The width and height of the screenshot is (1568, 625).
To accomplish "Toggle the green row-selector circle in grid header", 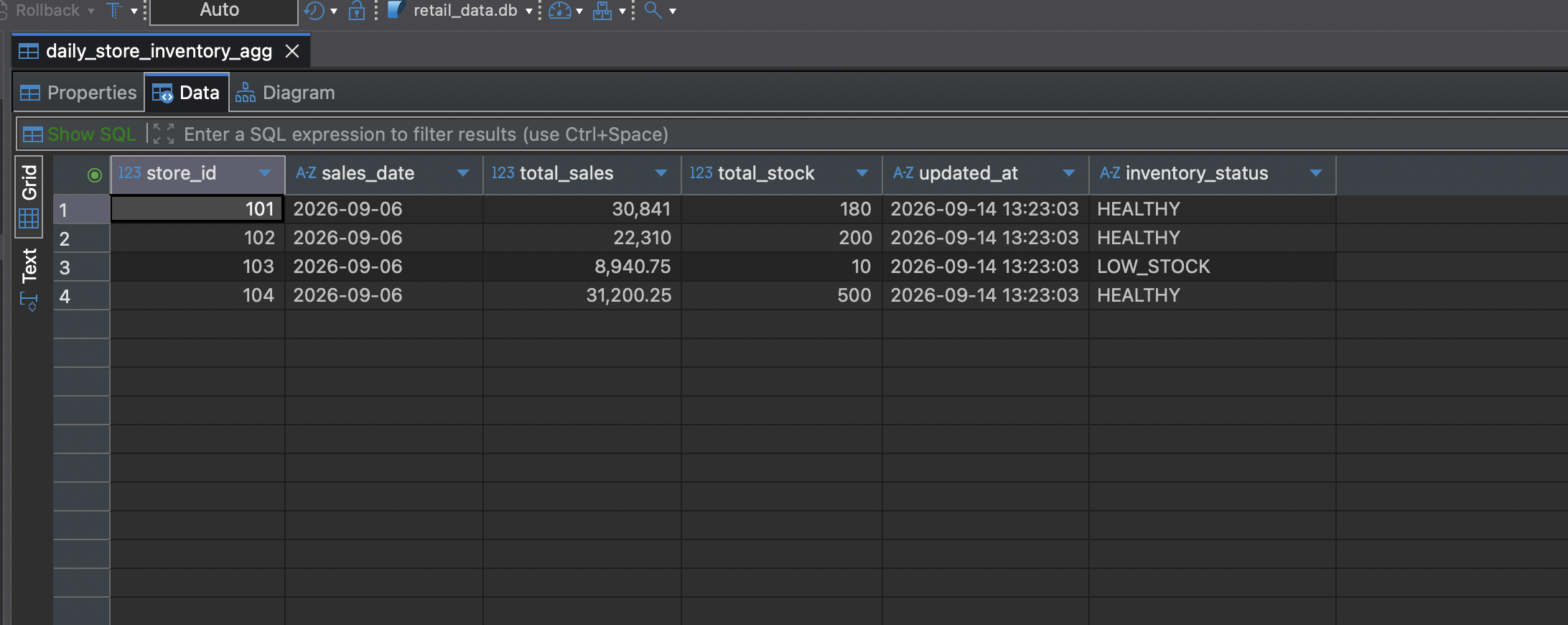I will (94, 175).
